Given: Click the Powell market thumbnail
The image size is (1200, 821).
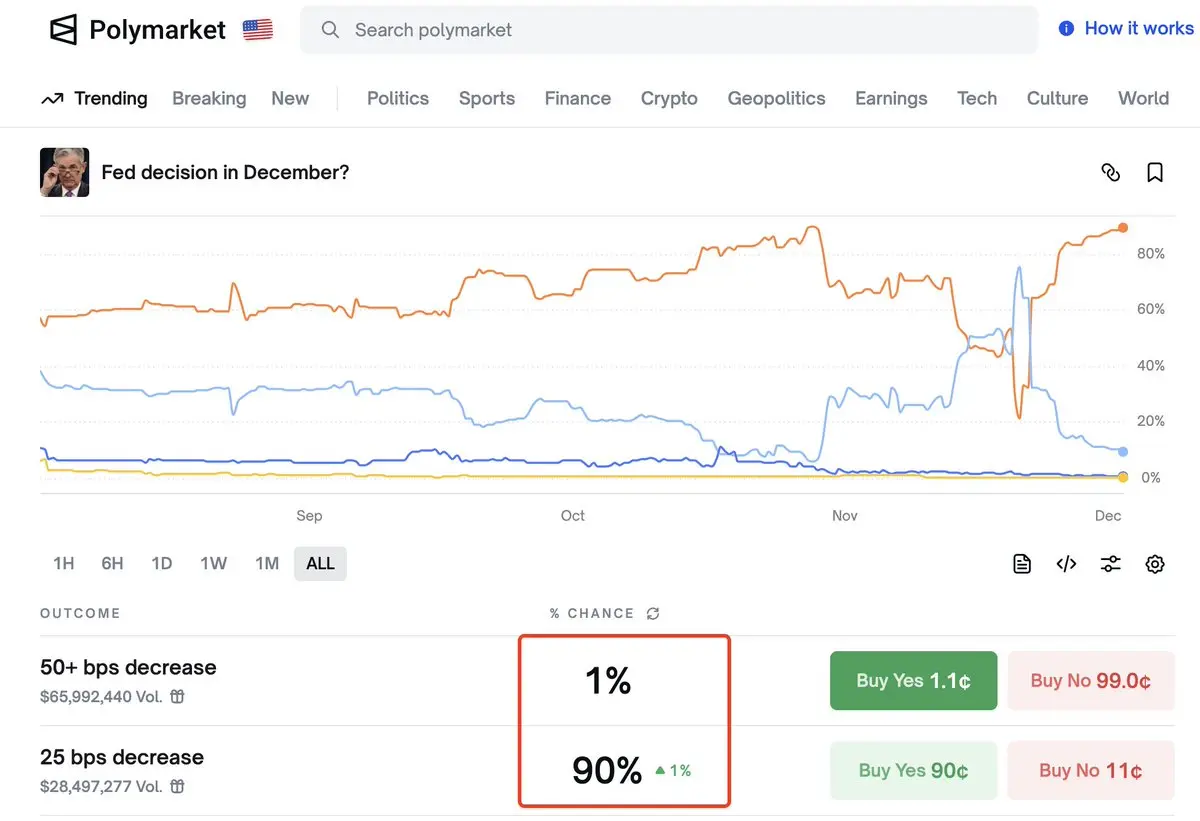Looking at the screenshot, I should click(x=65, y=172).
